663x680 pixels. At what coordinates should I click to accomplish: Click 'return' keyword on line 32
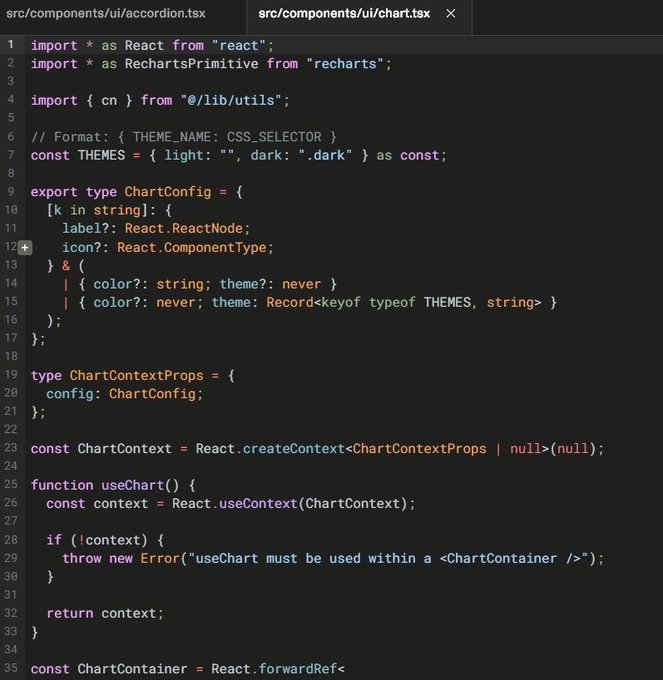tap(70, 614)
